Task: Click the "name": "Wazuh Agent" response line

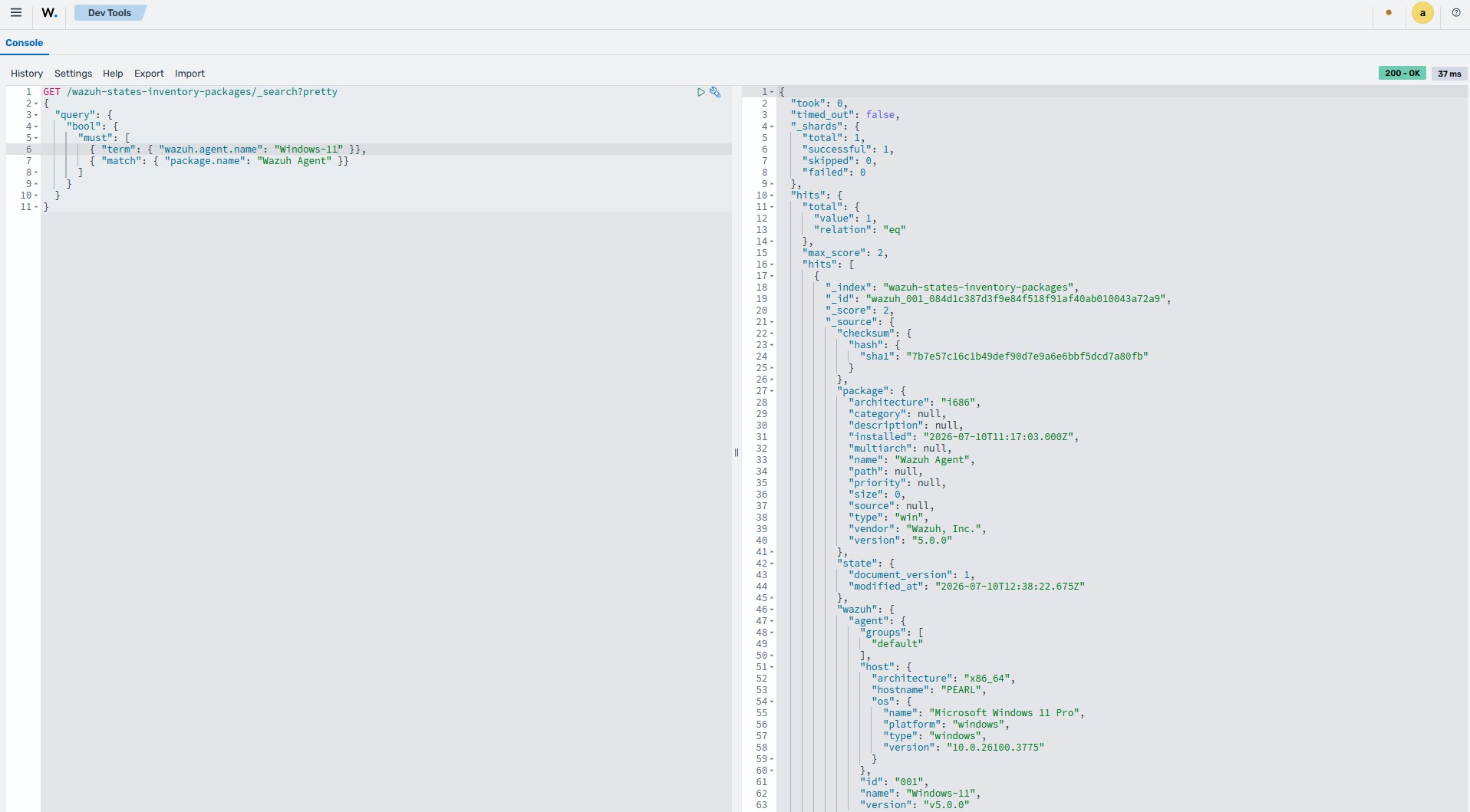Action: 911,460
